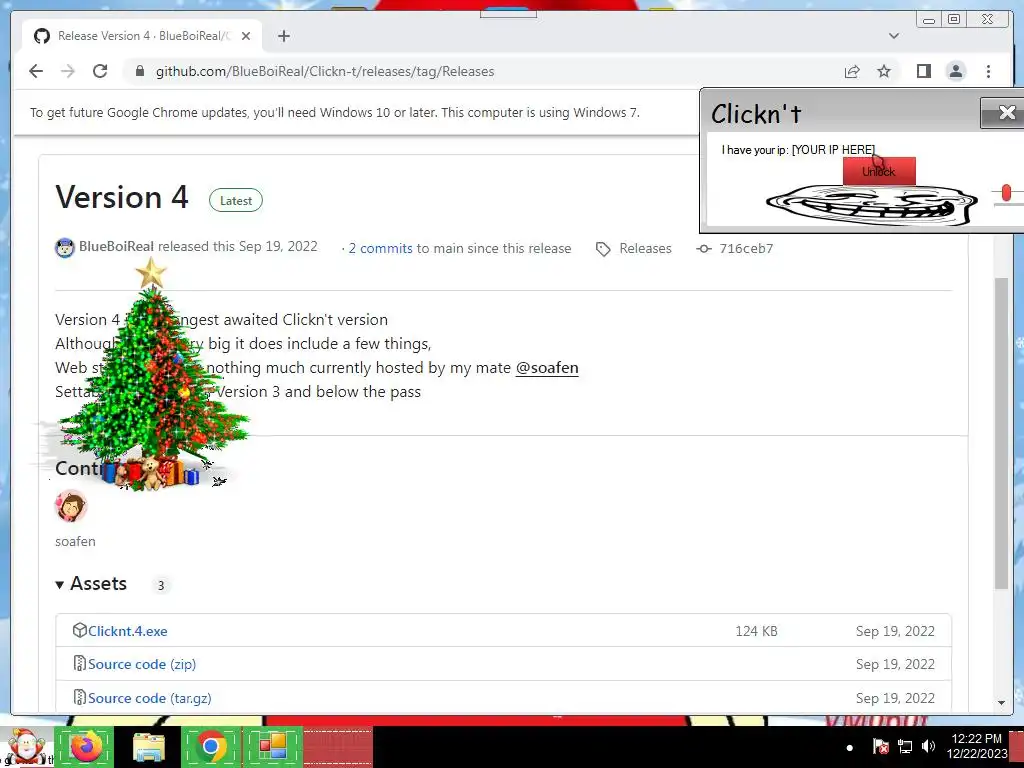
Task: Click the trollface image in Clickn't
Action: (871, 205)
